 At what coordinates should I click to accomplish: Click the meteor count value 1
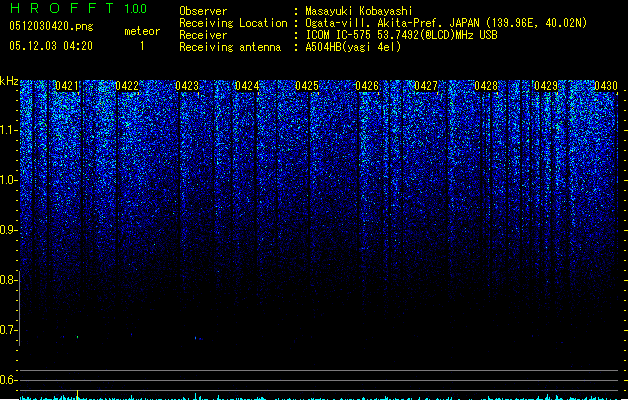click(142, 46)
